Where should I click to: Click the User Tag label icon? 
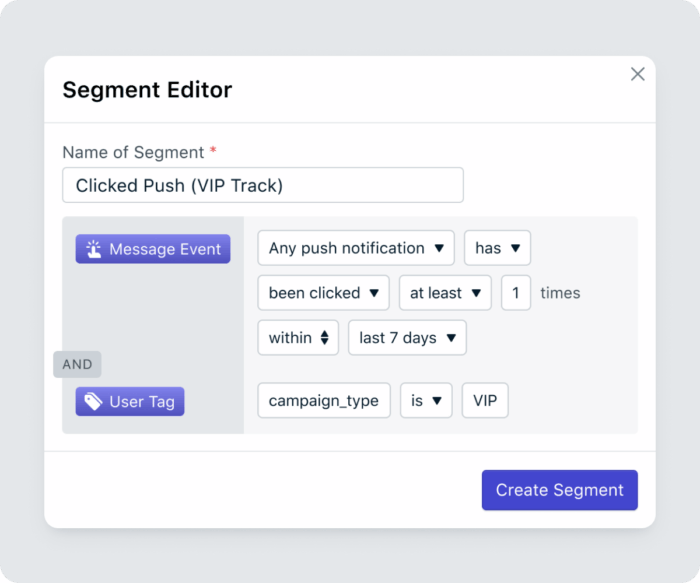(93, 402)
